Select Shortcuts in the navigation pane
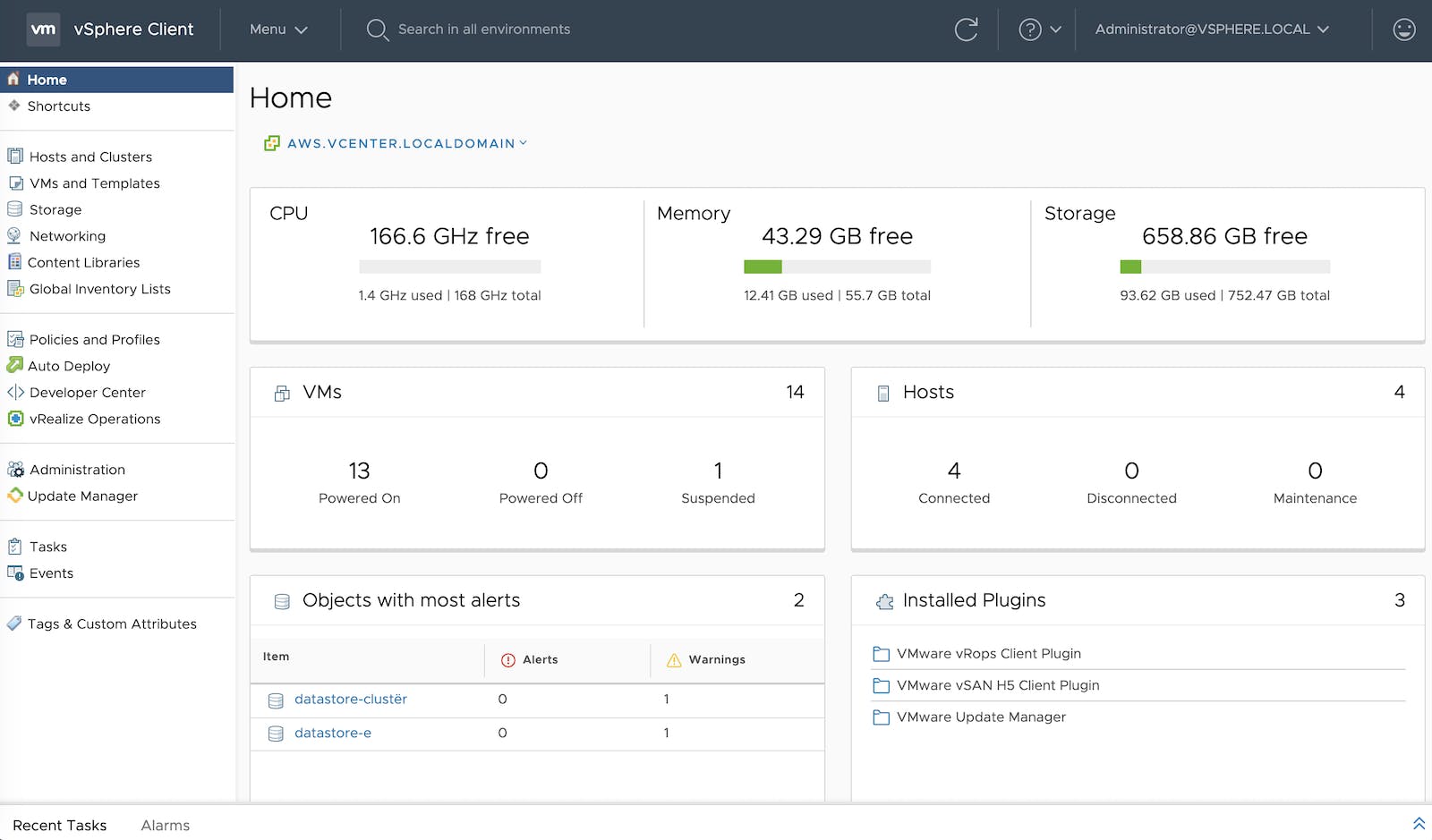The width and height of the screenshot is (1432, 840). (x=59, y=106)
